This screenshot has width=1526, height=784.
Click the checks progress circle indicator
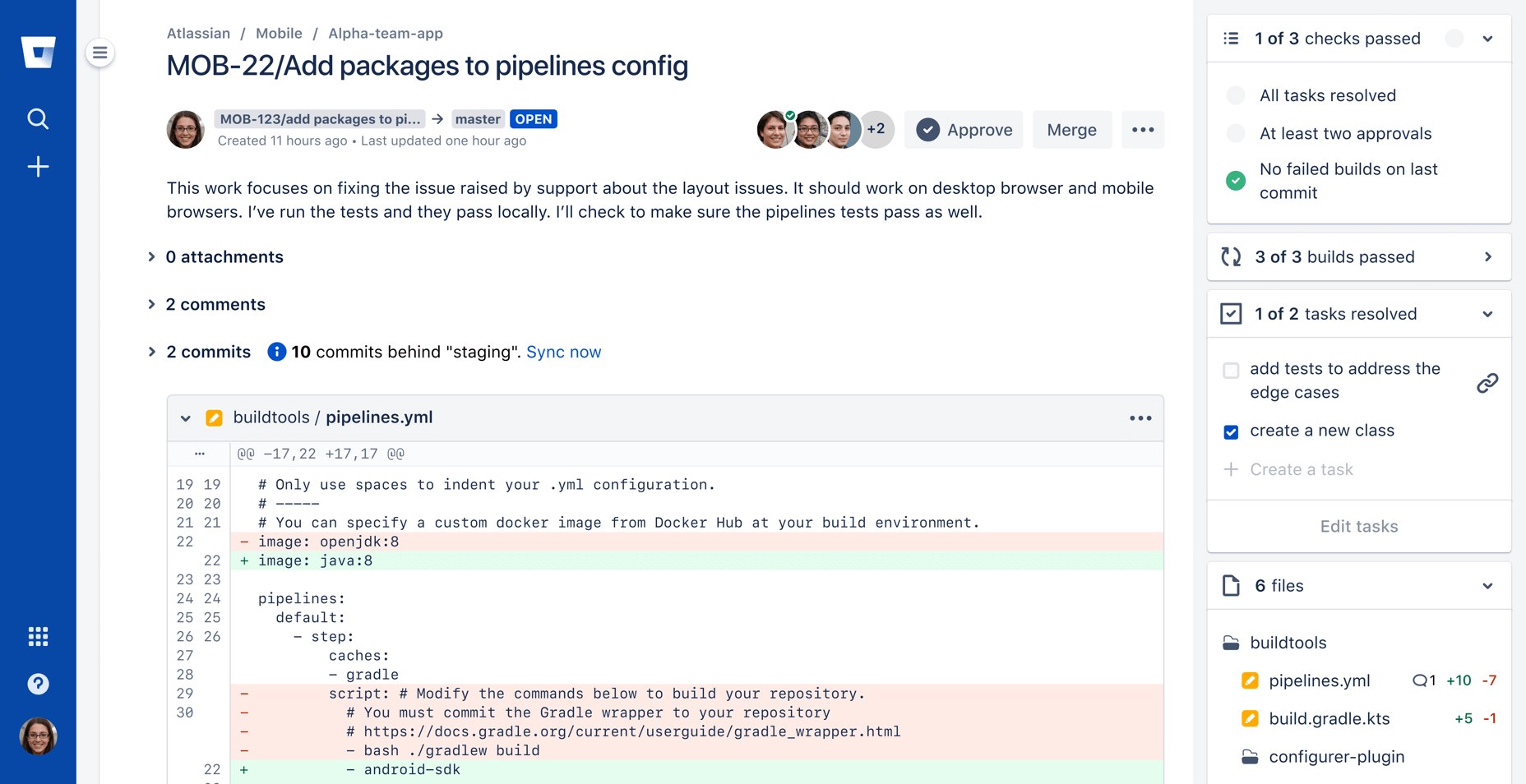pos(1454,38)
